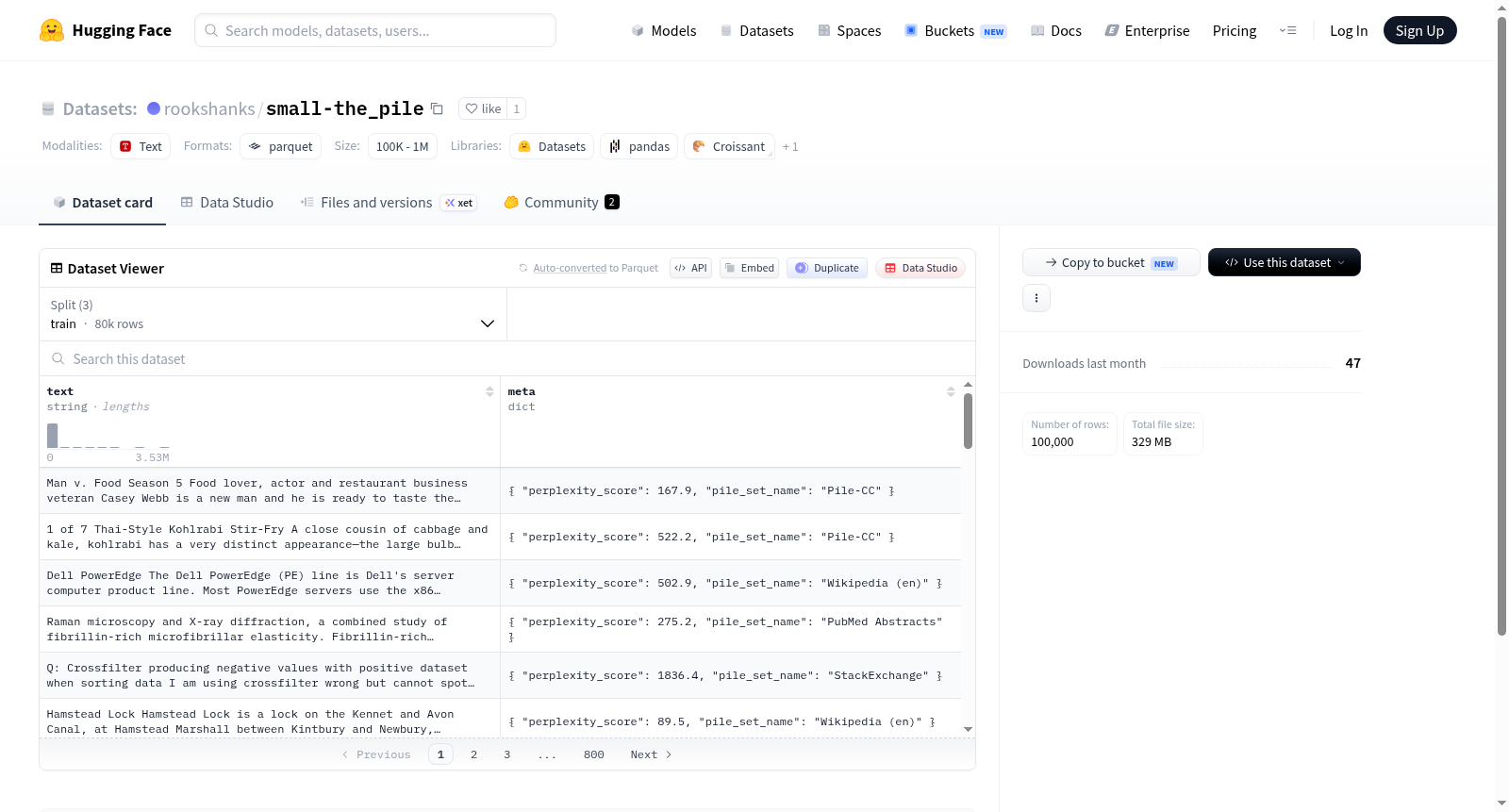Open Docs in the top navigation
The image size is (1509, 812).
[x=1055, y=30]
